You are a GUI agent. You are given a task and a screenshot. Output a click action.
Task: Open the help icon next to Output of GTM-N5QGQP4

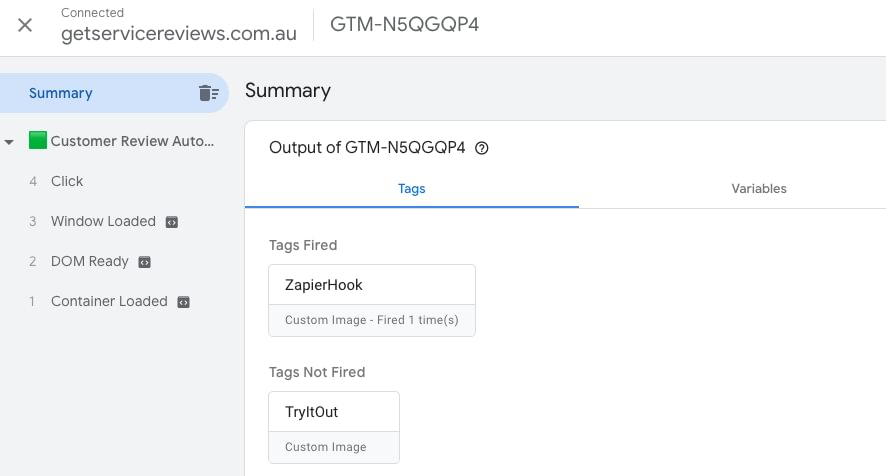[481, 148]
